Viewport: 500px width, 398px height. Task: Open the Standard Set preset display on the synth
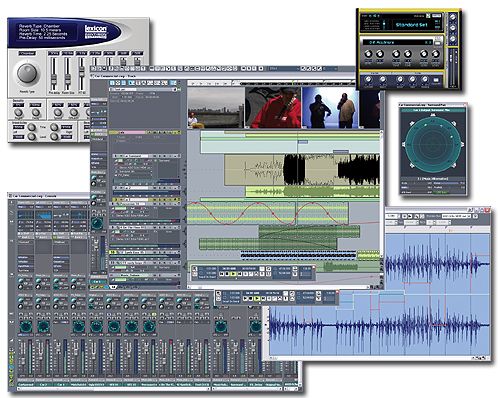[411, 24]
